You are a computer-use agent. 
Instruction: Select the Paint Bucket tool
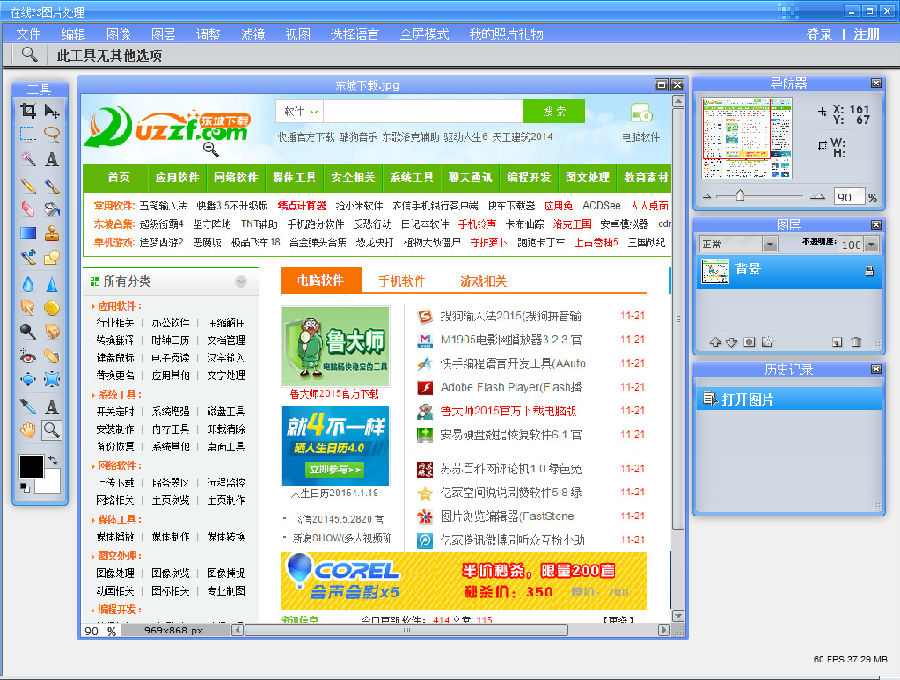coord(52,209)
